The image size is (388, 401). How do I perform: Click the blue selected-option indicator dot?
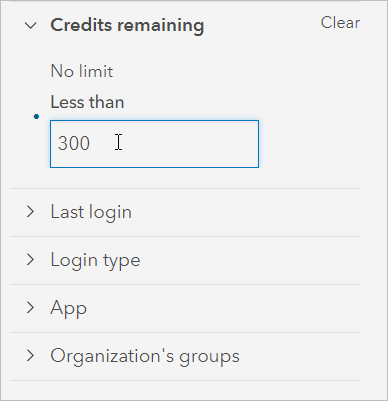click(x=36, y=116)
